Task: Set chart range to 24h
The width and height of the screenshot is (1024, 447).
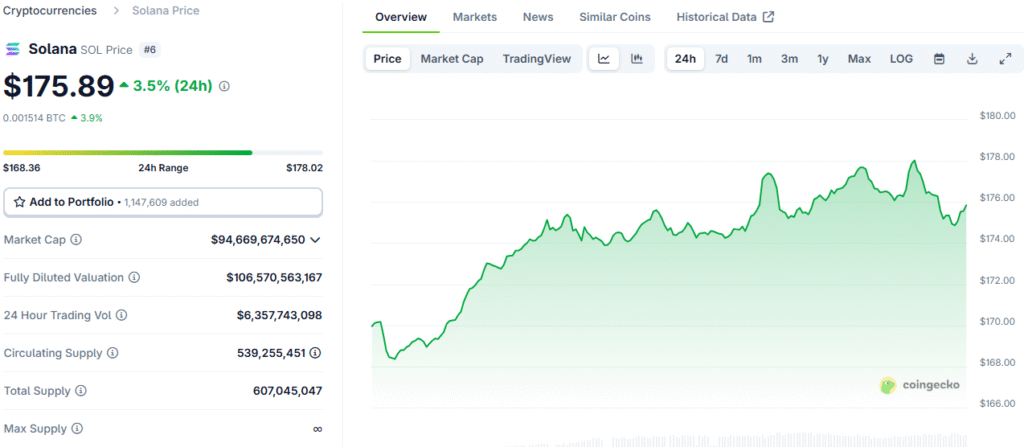Action: pyautogui.click(x=685, y=59)
